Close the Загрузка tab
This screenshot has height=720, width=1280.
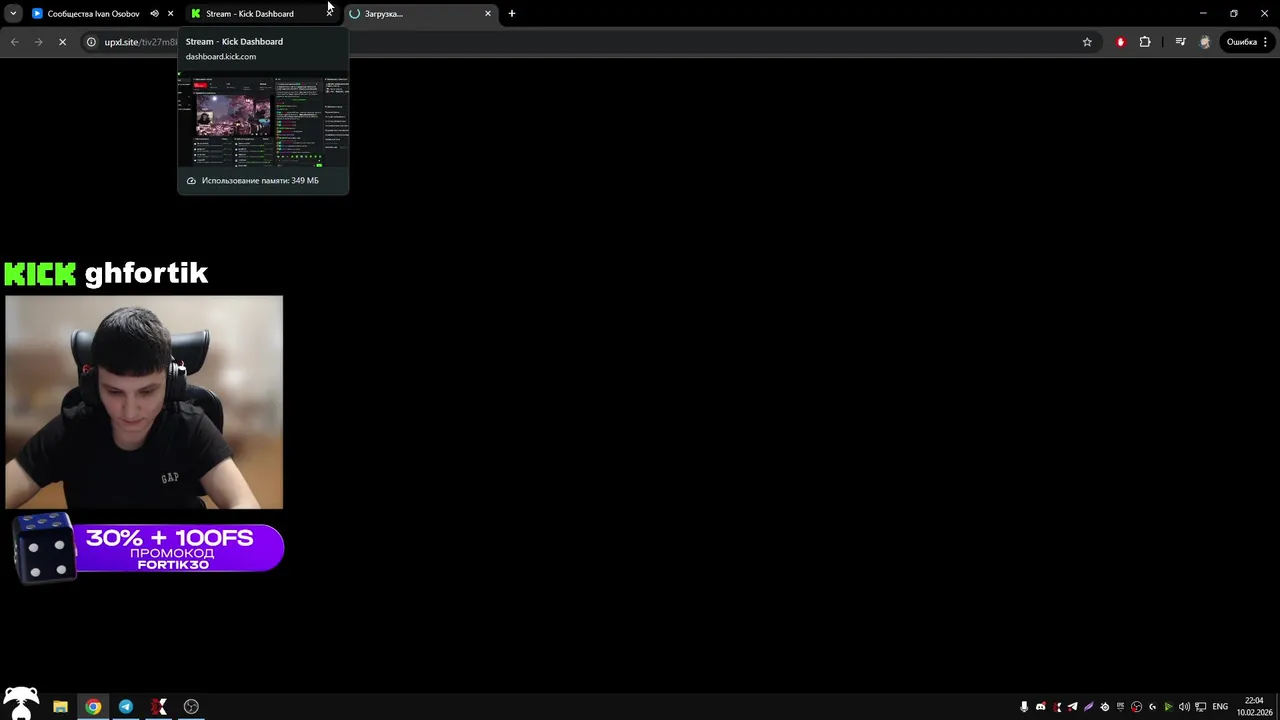point(488,13)
